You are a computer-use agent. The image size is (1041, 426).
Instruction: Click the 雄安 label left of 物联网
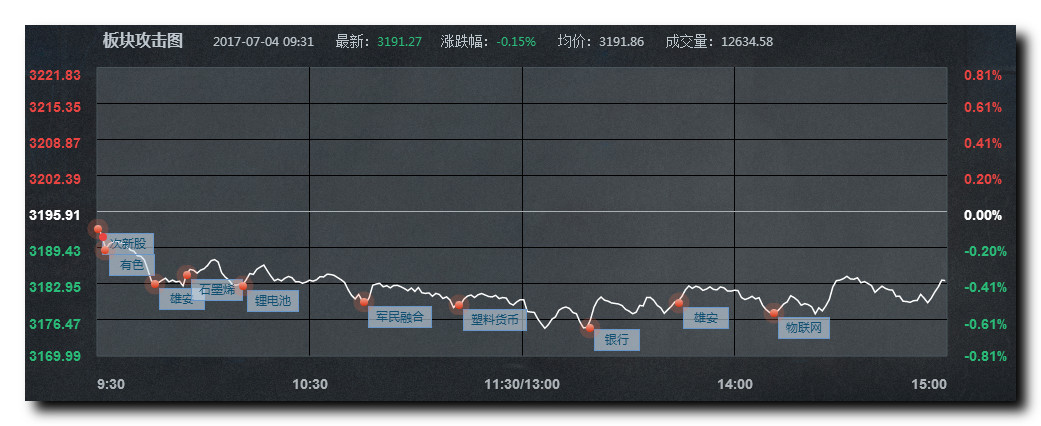(x=705, y=318)
